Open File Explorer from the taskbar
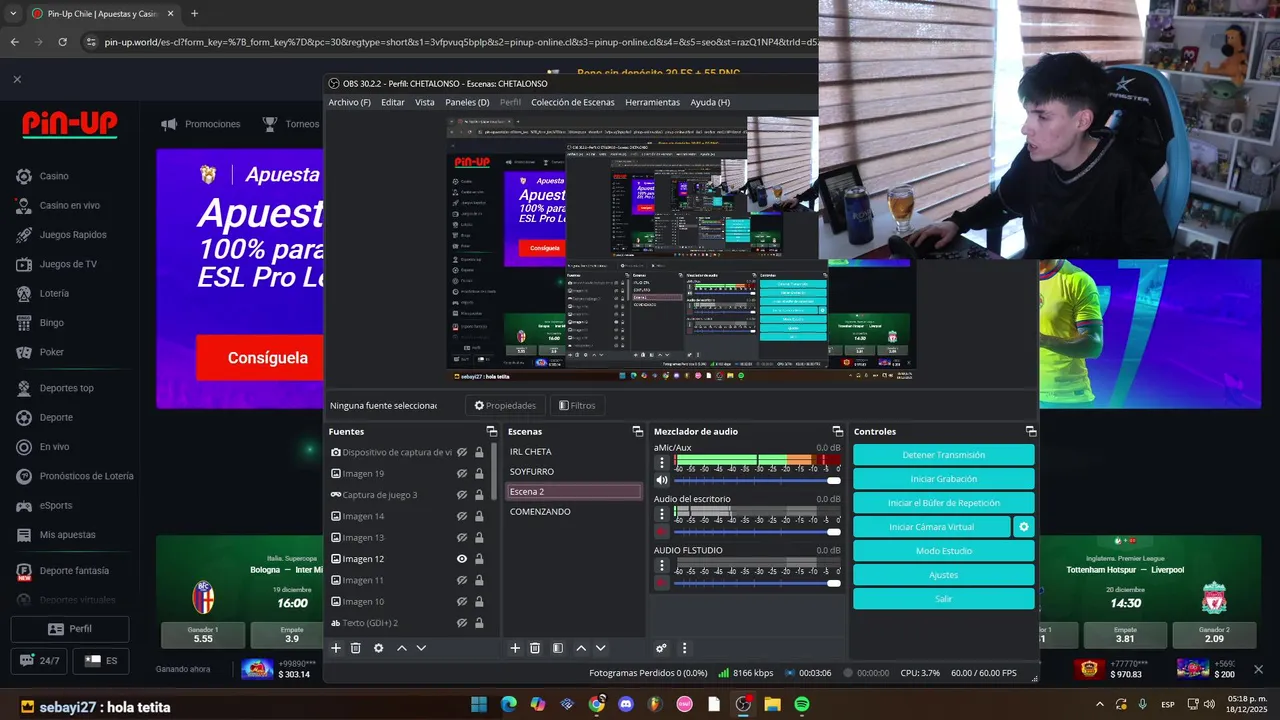Screen dimensions: 1280x720 point(772,704)
